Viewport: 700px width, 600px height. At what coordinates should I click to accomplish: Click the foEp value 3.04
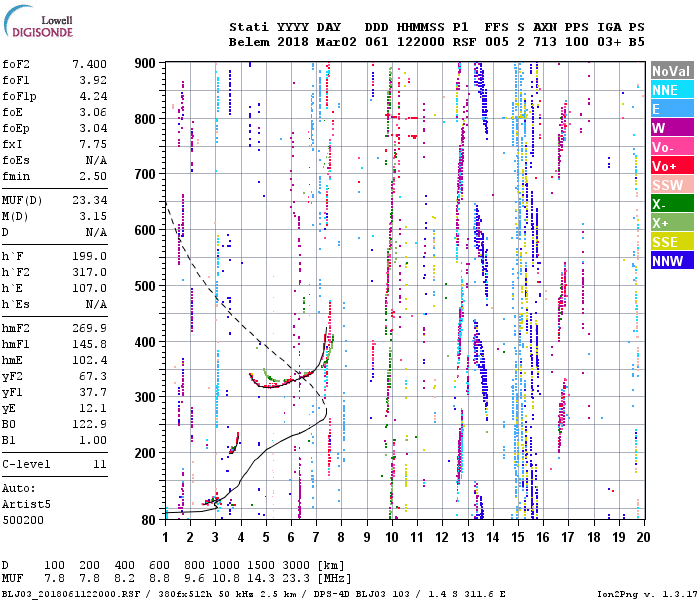coord(93,129)
